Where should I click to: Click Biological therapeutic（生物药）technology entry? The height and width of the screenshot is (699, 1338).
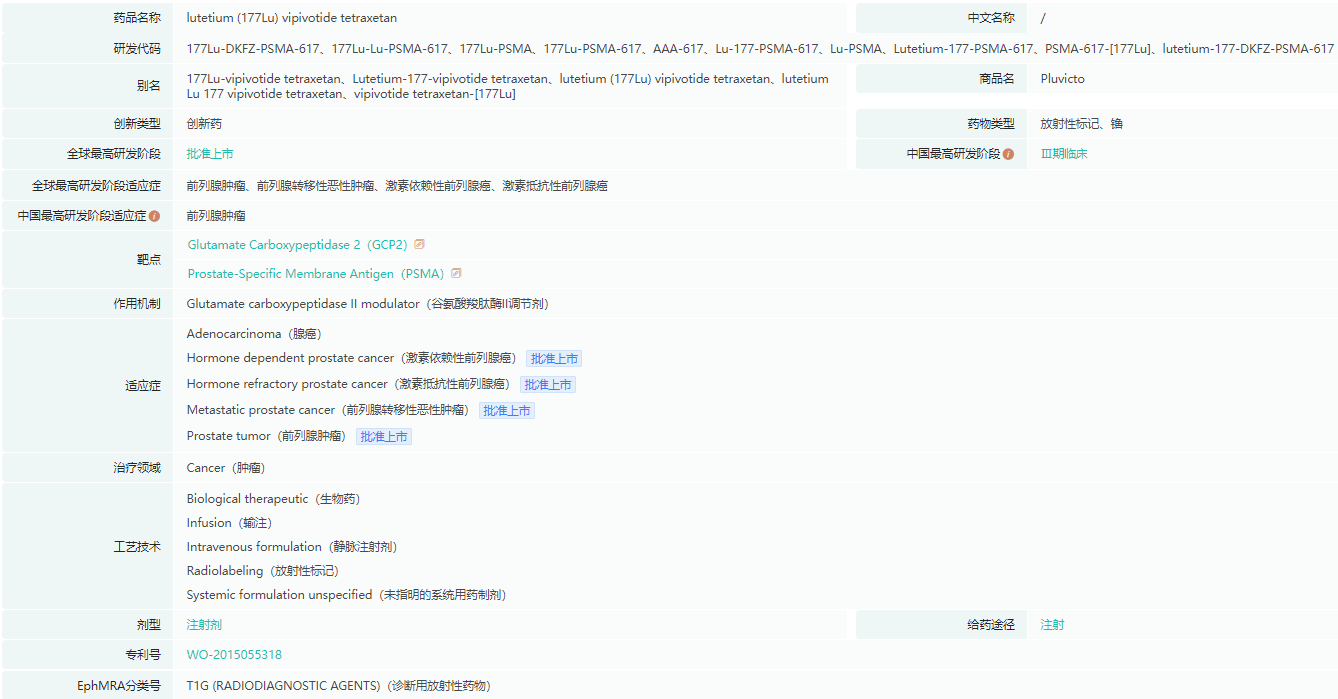[x=273, y=499]
